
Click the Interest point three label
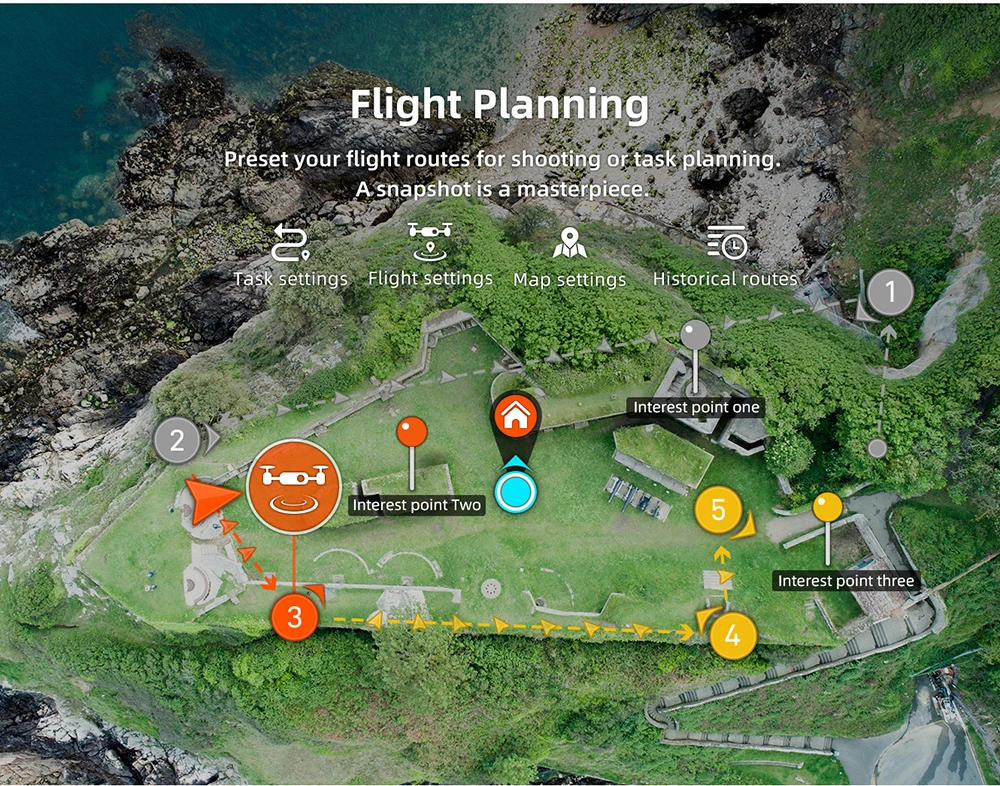point(846,581)
